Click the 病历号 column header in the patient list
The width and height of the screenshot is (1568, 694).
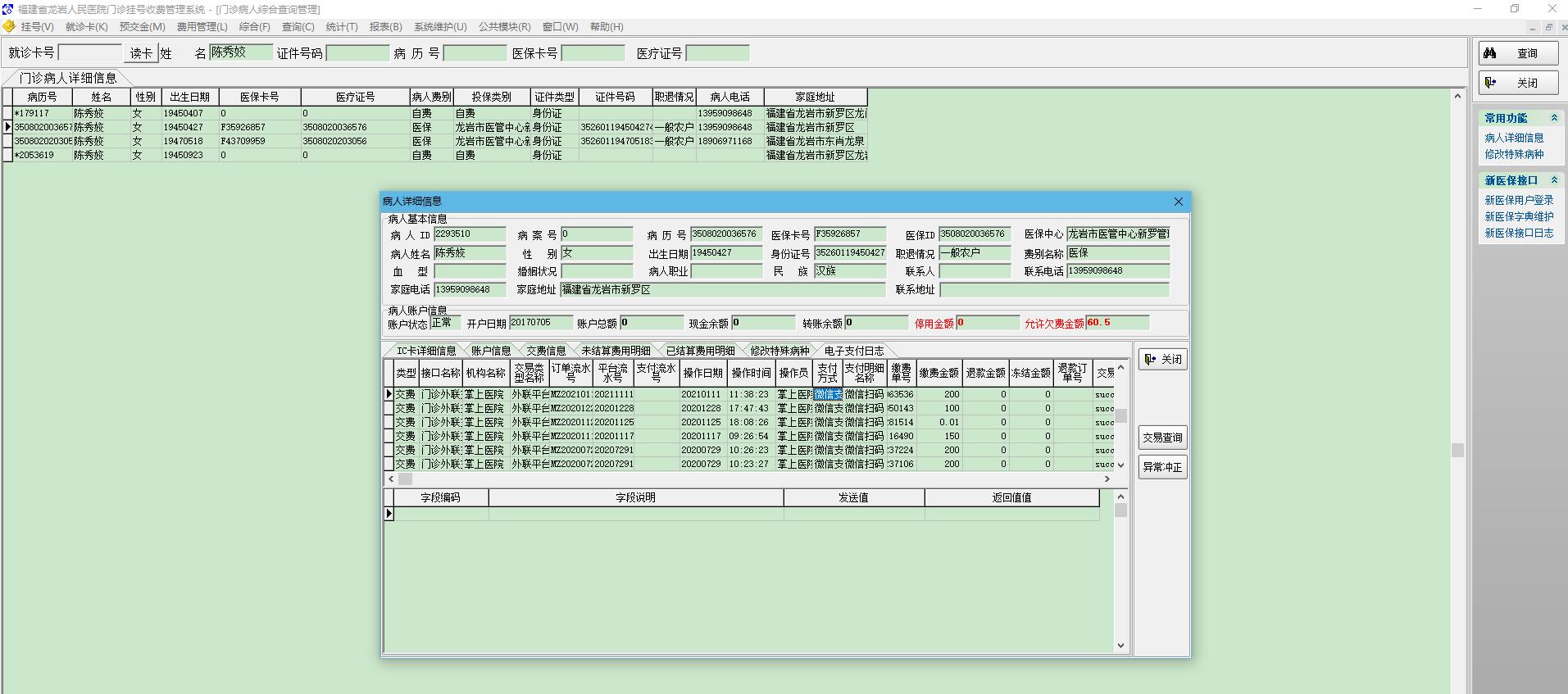click(x=42, y=97)
